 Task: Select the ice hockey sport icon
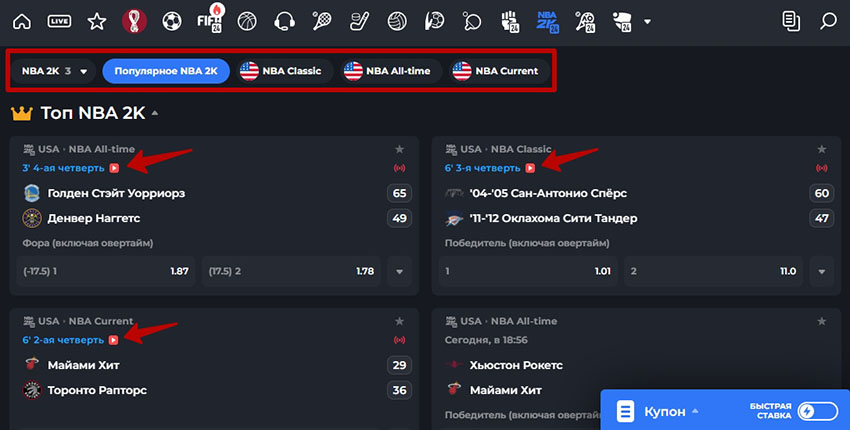pyautogui.click(x=359, y=22)
